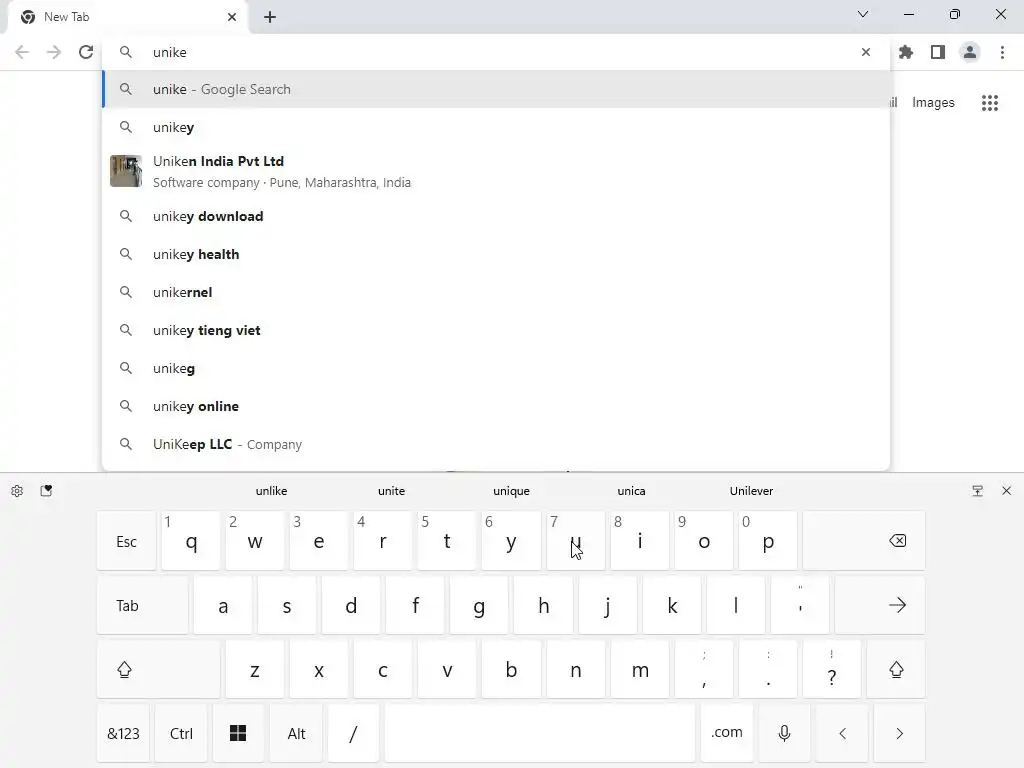The height and width of the screenshot is (768, 1024).
Task: Tap the backspace key
Action: click(x=864, y=541)
